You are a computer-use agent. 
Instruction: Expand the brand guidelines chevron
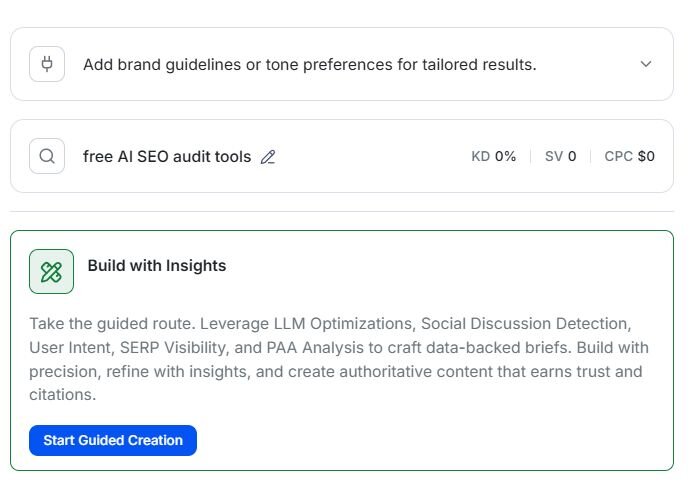tap(646, 64)
